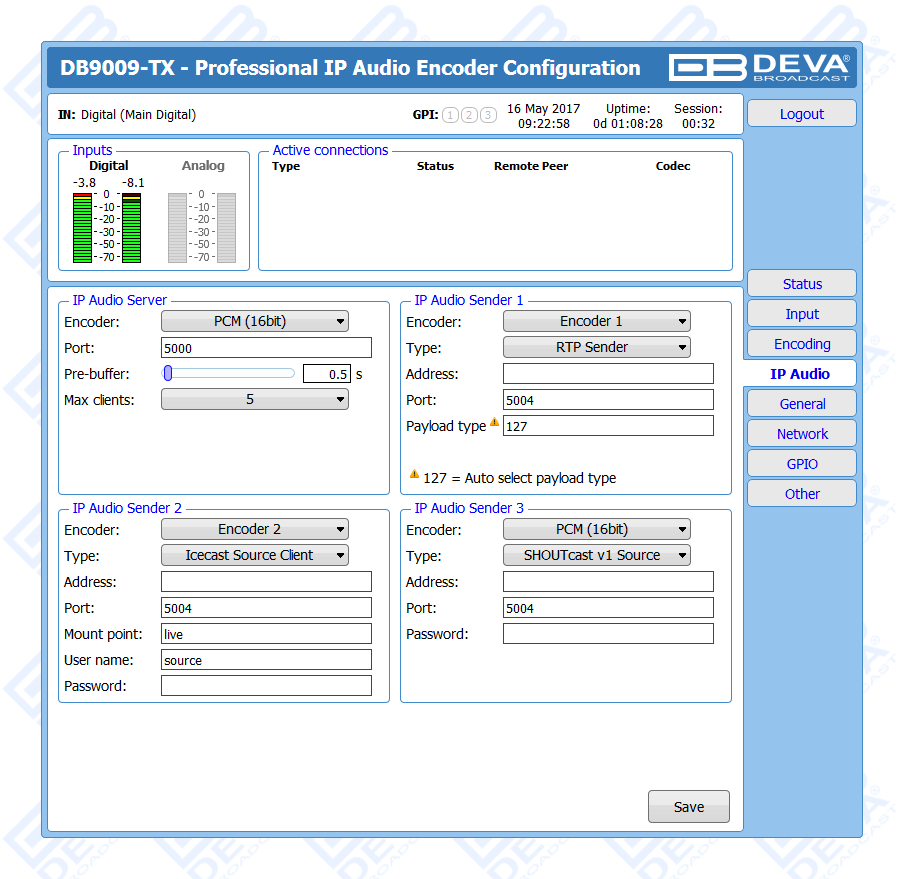Open Sender 1 Type RTP Sender dropdown
This screenshot has width=904, height=879.
(596, 347)
